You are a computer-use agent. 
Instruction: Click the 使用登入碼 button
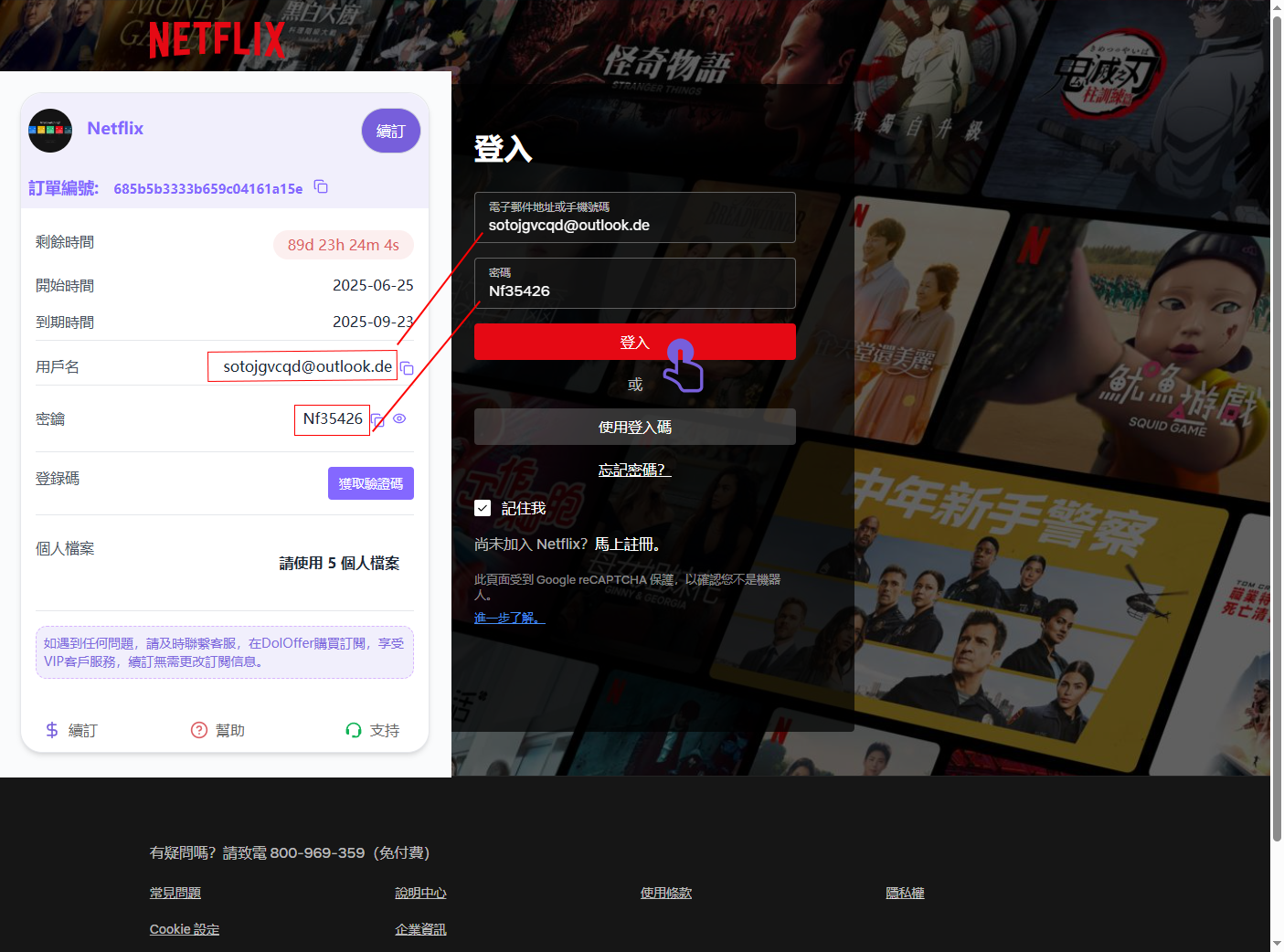coord(635,427)
